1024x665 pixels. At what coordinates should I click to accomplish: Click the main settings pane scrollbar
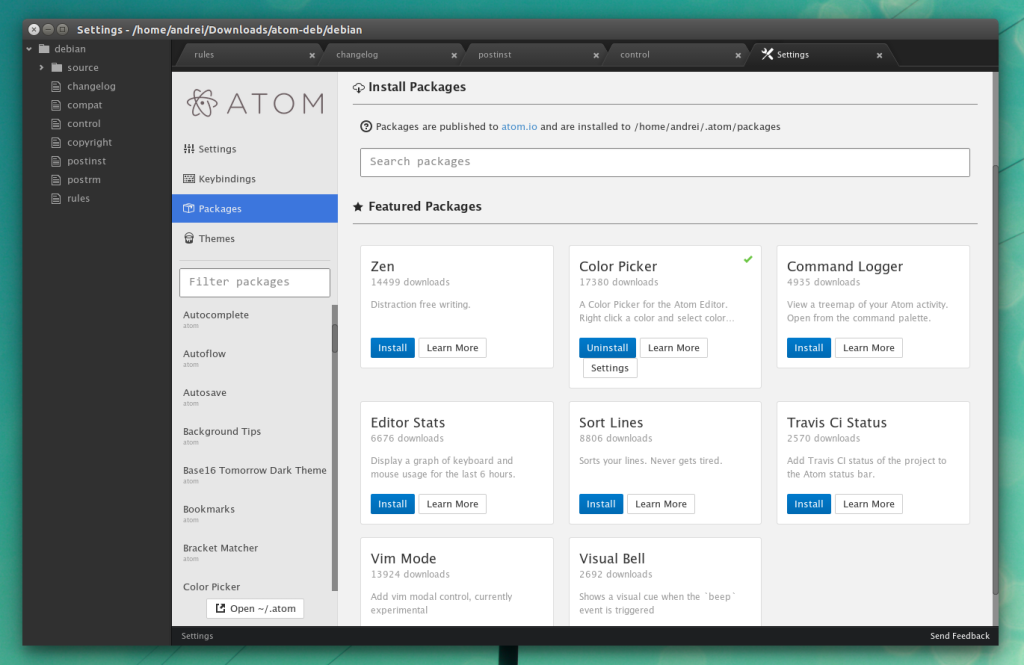point(995,379)
